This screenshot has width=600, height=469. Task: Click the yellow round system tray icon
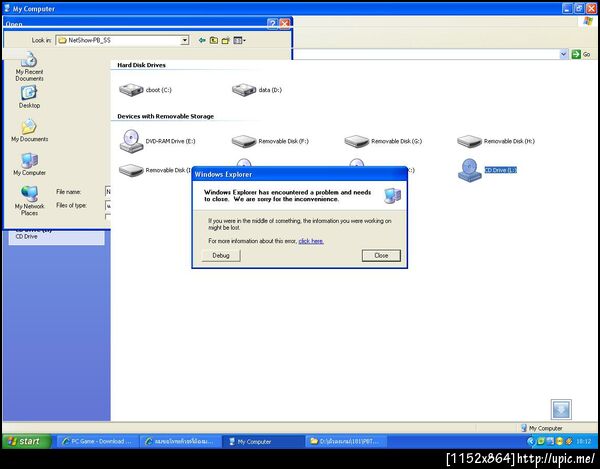pyautogui.click(x=559, y=441)
